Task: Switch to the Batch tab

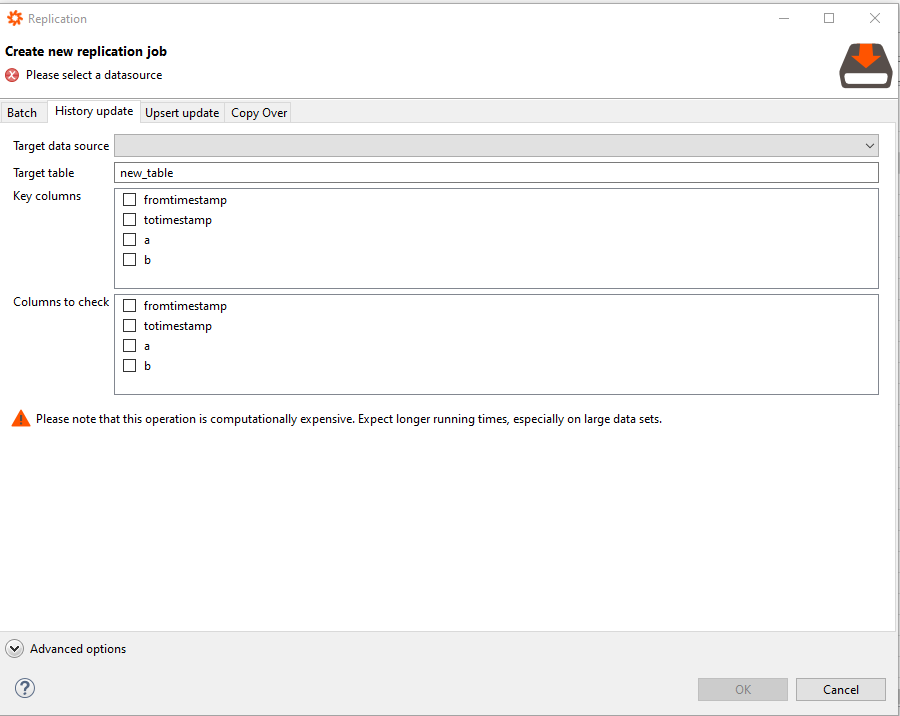Action: pyautogui.click(x=22, y=113)
